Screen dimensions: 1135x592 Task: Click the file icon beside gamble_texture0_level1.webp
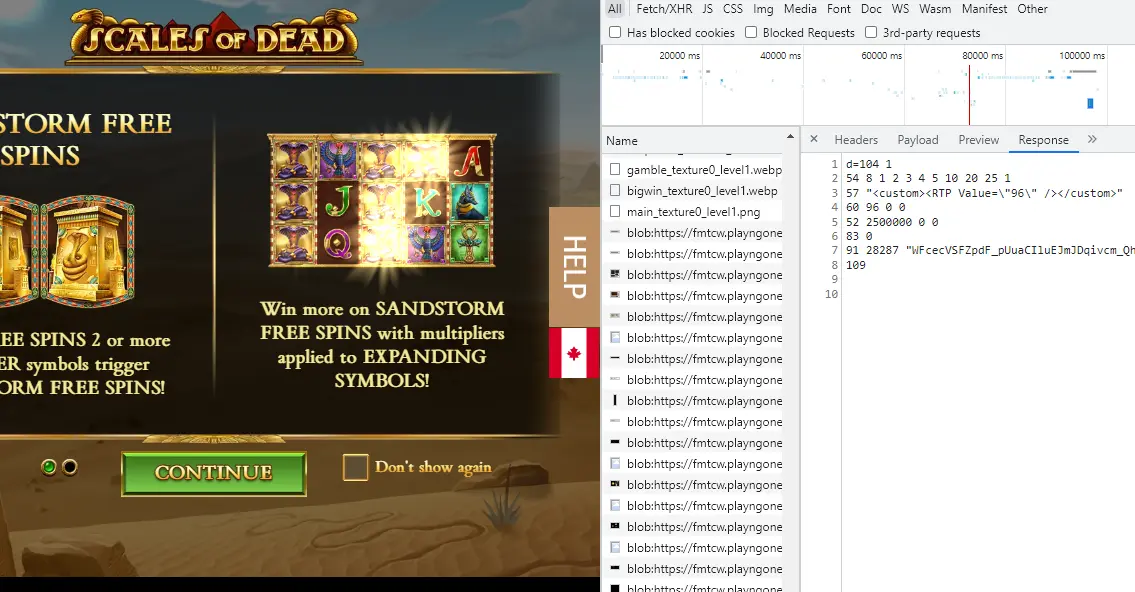pos(615,169)
